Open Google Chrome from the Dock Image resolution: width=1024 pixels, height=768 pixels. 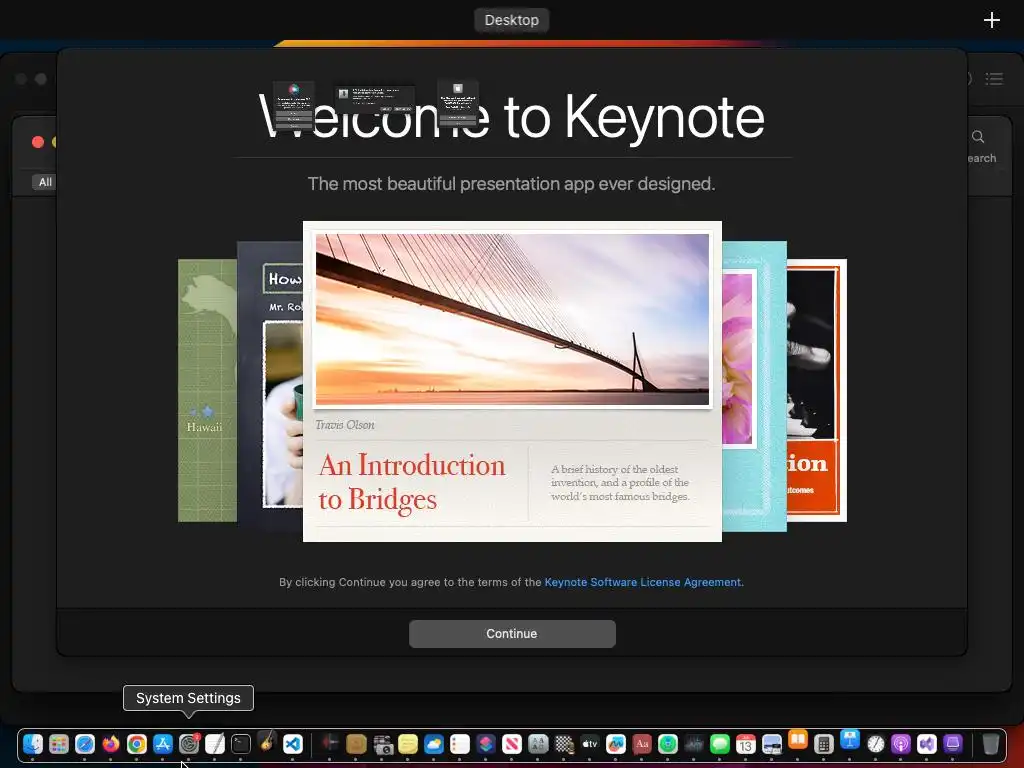click(136, 744)
